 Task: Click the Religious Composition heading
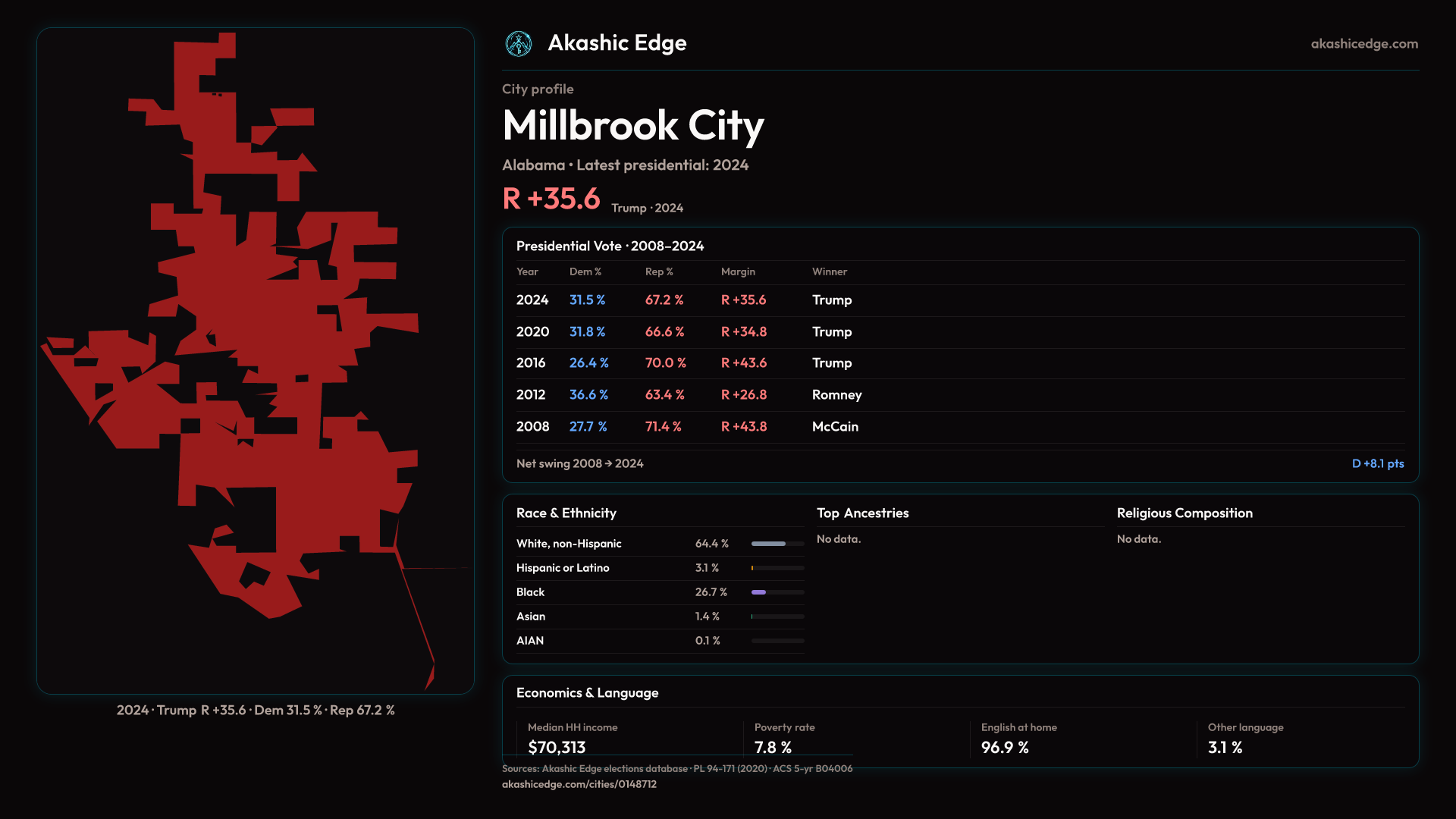(1184, 513)
